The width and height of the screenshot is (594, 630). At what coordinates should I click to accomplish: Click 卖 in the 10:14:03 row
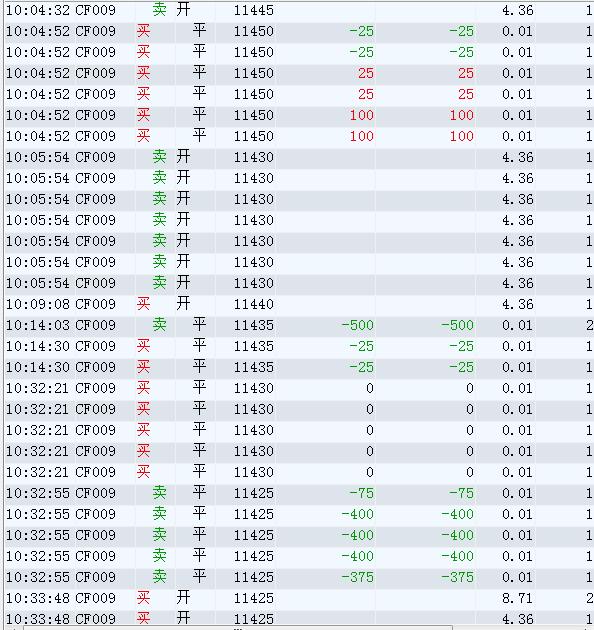(x=159, y=325)
